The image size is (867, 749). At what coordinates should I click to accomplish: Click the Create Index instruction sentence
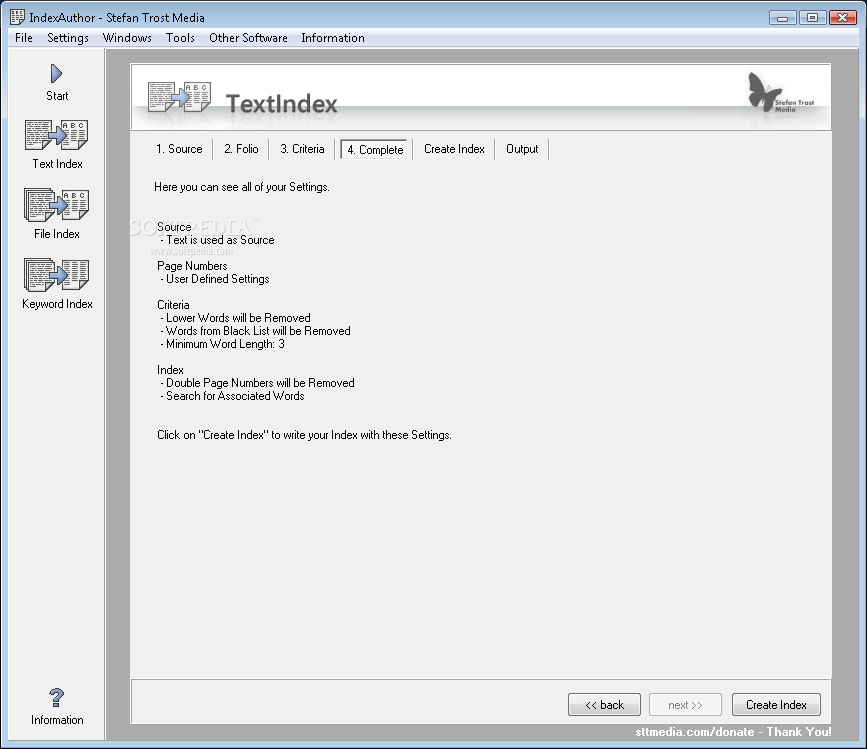[304, 435]
